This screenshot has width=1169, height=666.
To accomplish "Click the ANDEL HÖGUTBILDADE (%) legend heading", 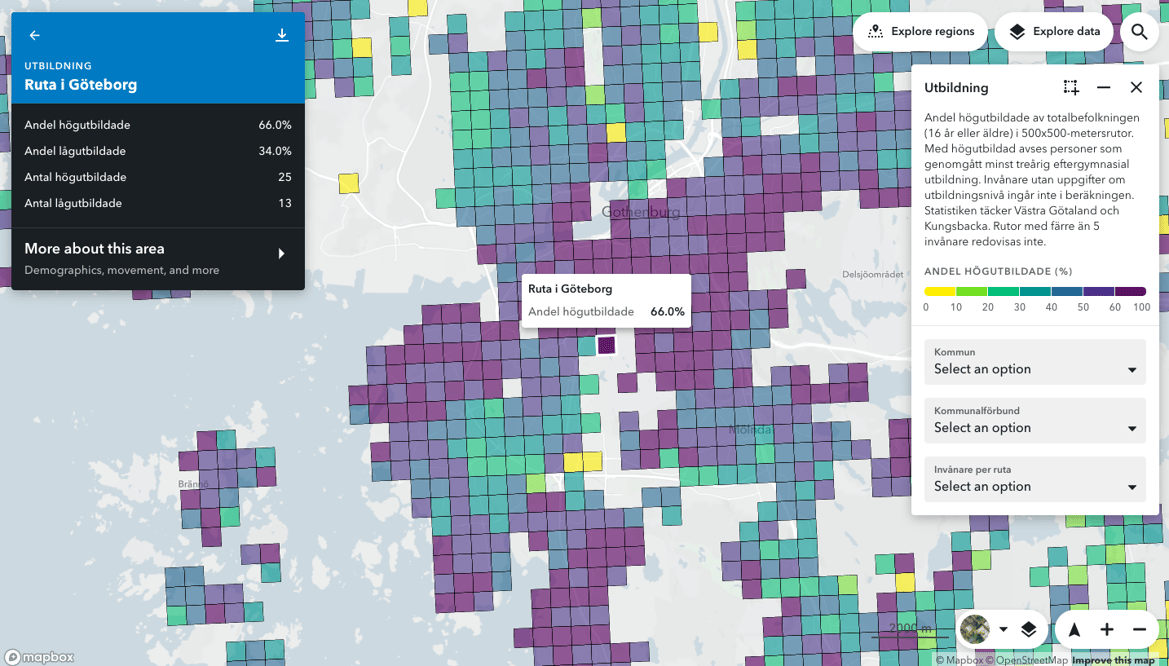I will tap(998, 271).
